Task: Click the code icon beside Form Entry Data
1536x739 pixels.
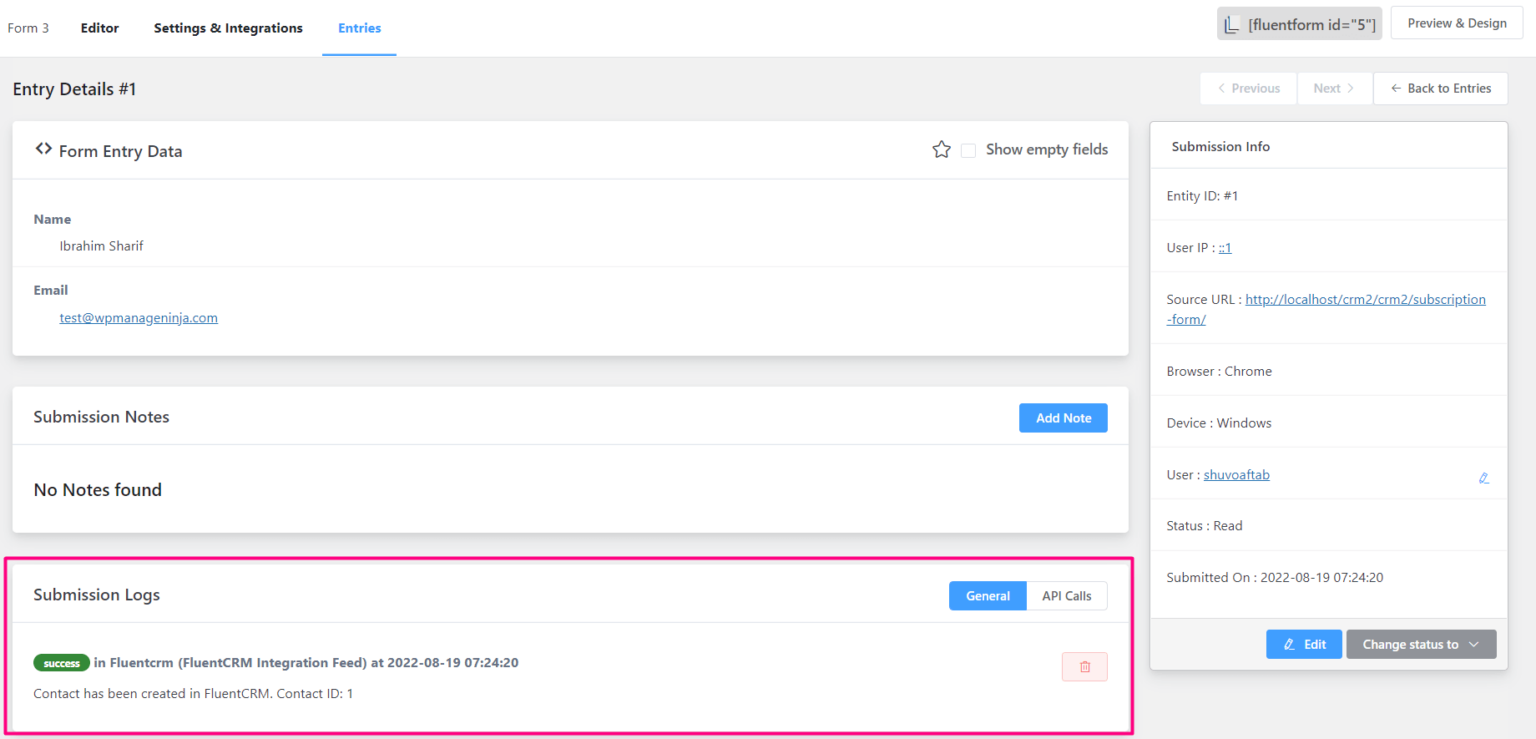Action: (x=43, y=149)
